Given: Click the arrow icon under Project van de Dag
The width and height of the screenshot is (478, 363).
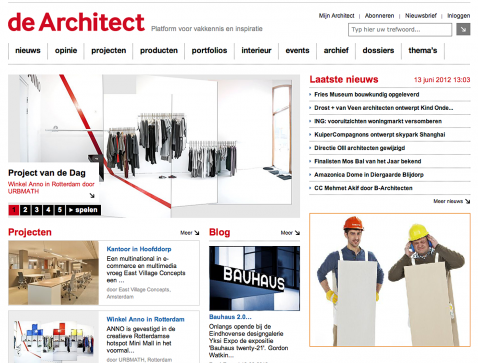Looking at the screenshot, I should click(92, 196).
